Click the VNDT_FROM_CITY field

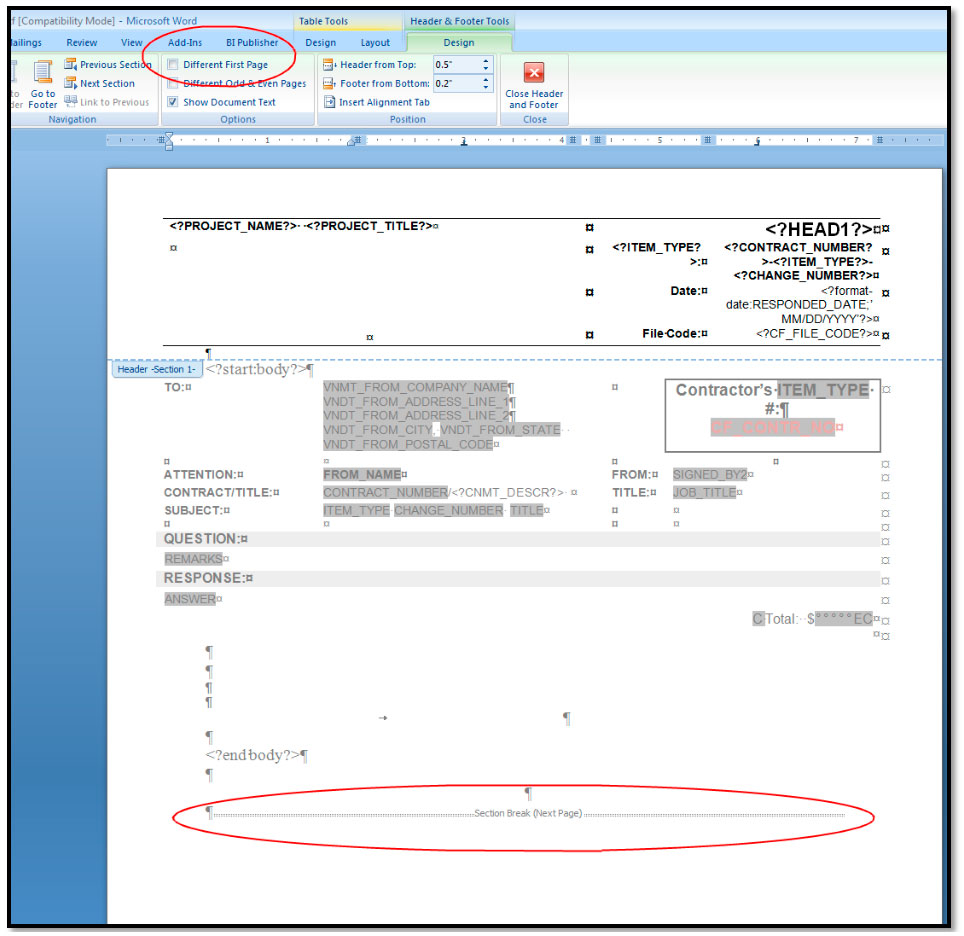(x=378, y=430)
